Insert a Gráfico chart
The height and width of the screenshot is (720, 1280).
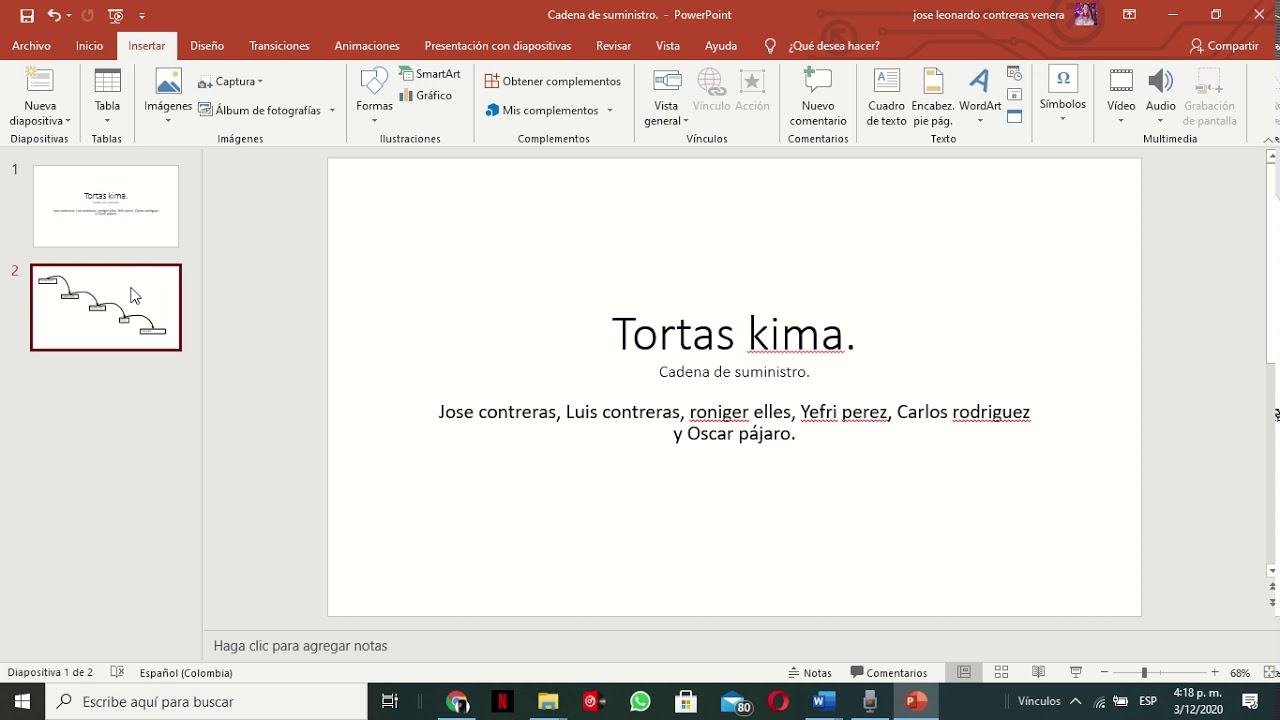tap(426, 96)
